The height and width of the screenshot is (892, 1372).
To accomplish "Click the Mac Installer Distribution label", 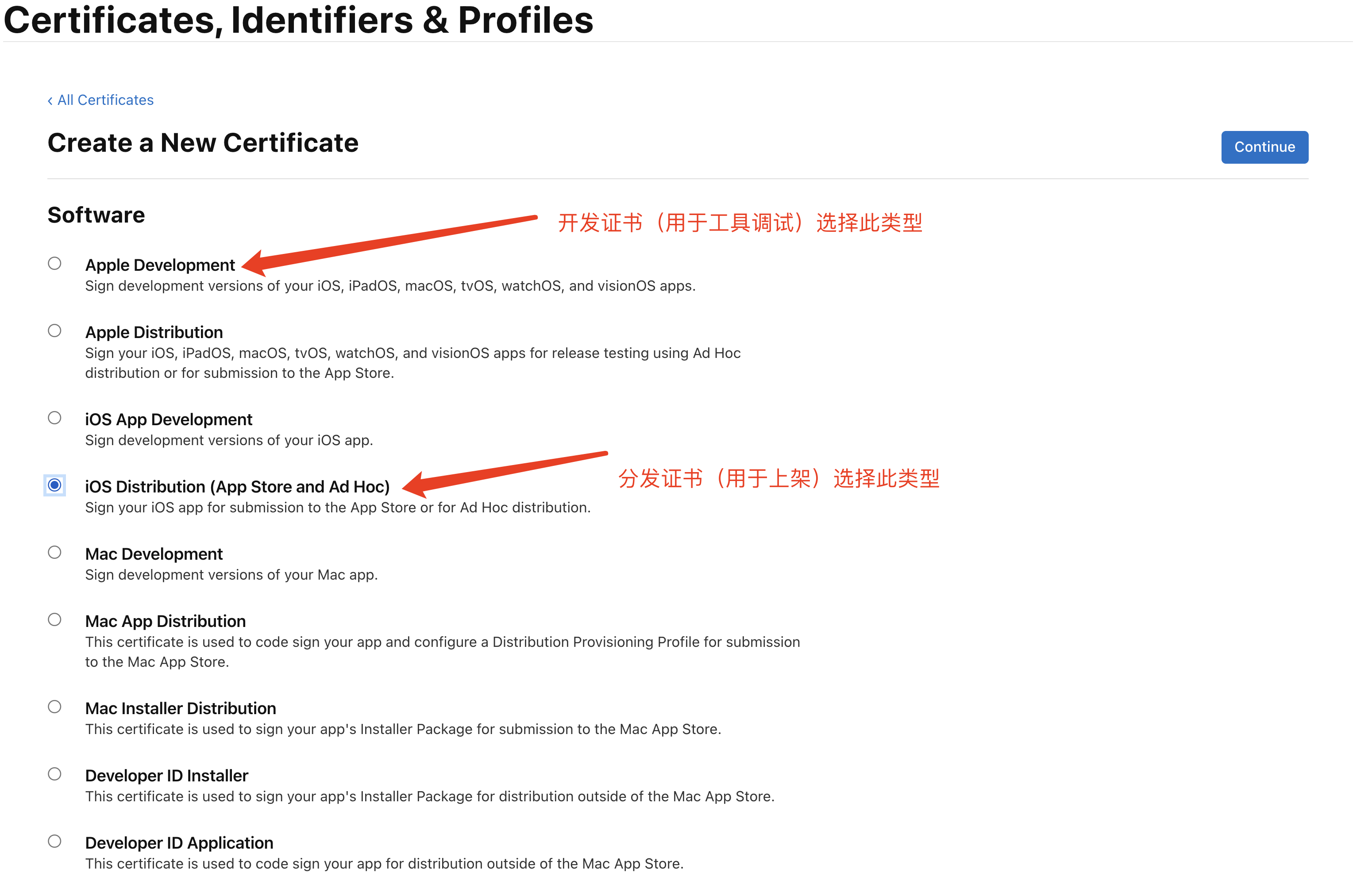I will pyautogui.click(x=181, y=708).
